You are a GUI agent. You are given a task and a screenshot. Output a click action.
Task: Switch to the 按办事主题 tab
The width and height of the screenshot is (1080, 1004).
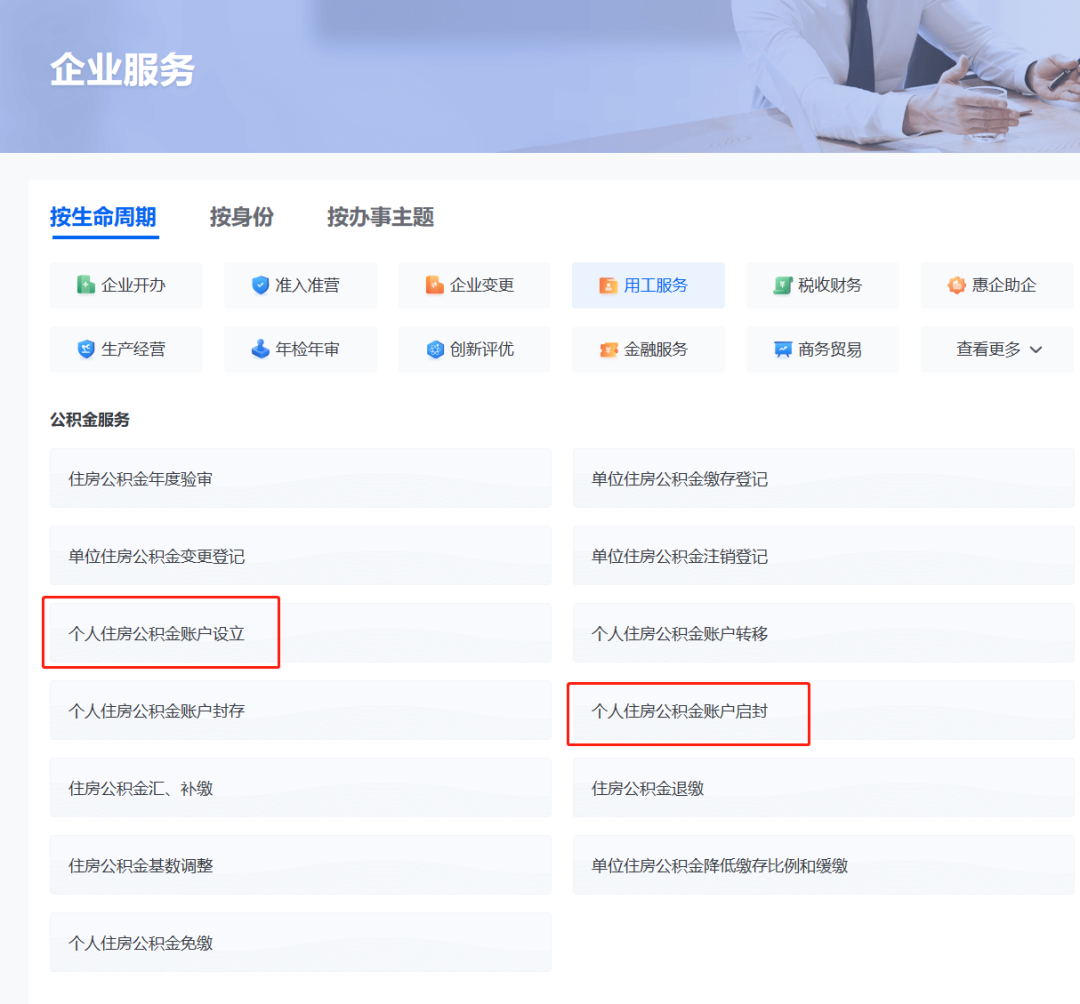(x=379, y=217)
